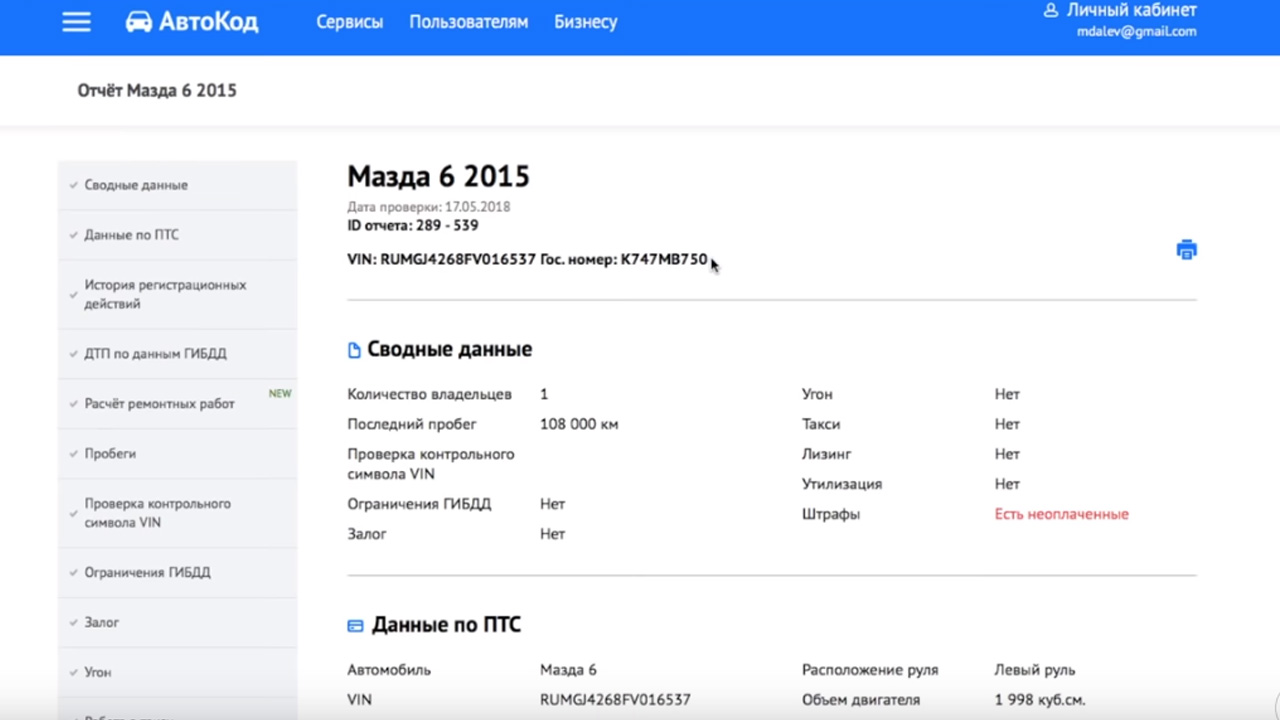Screen dimensions: 1280x720
Task: Open the hamburger menu icon
Action: point(76,22)
